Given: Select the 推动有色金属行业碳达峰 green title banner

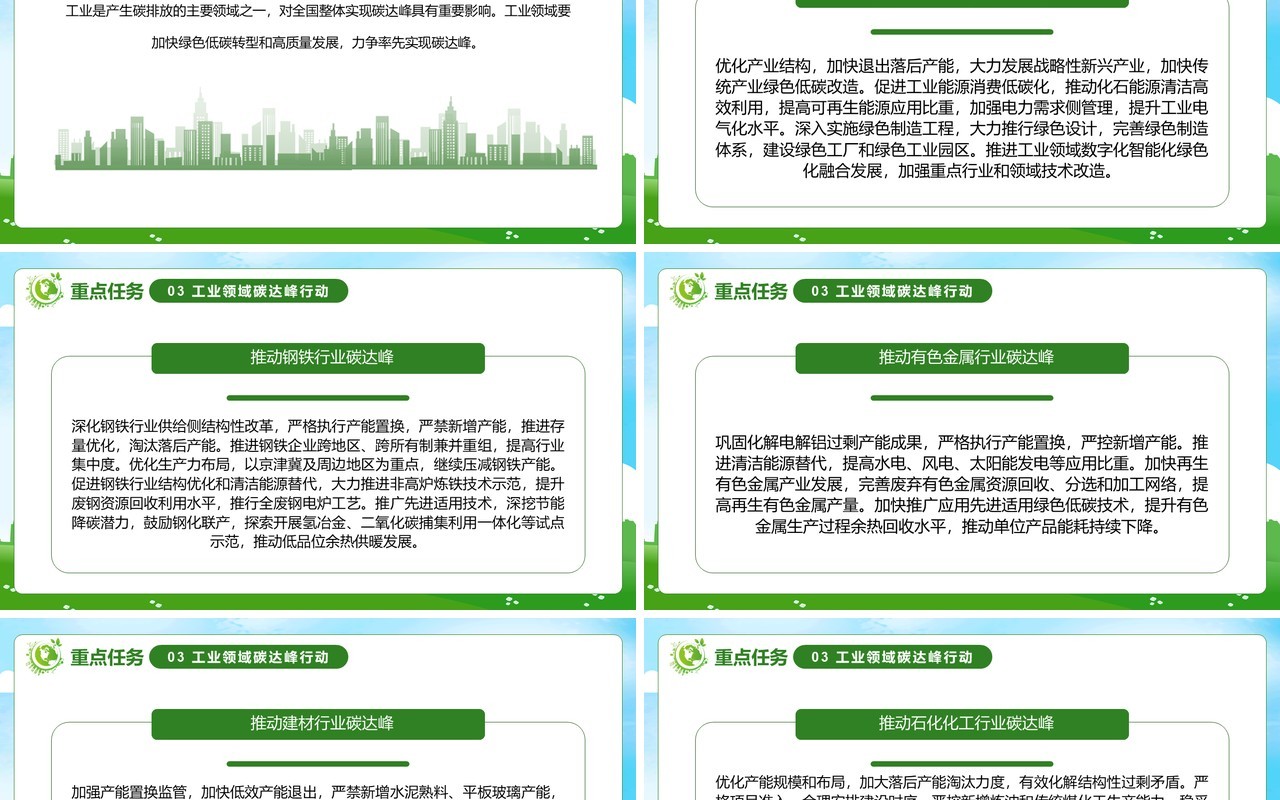Looking at the screenshot, I should [x=962, y=358].
